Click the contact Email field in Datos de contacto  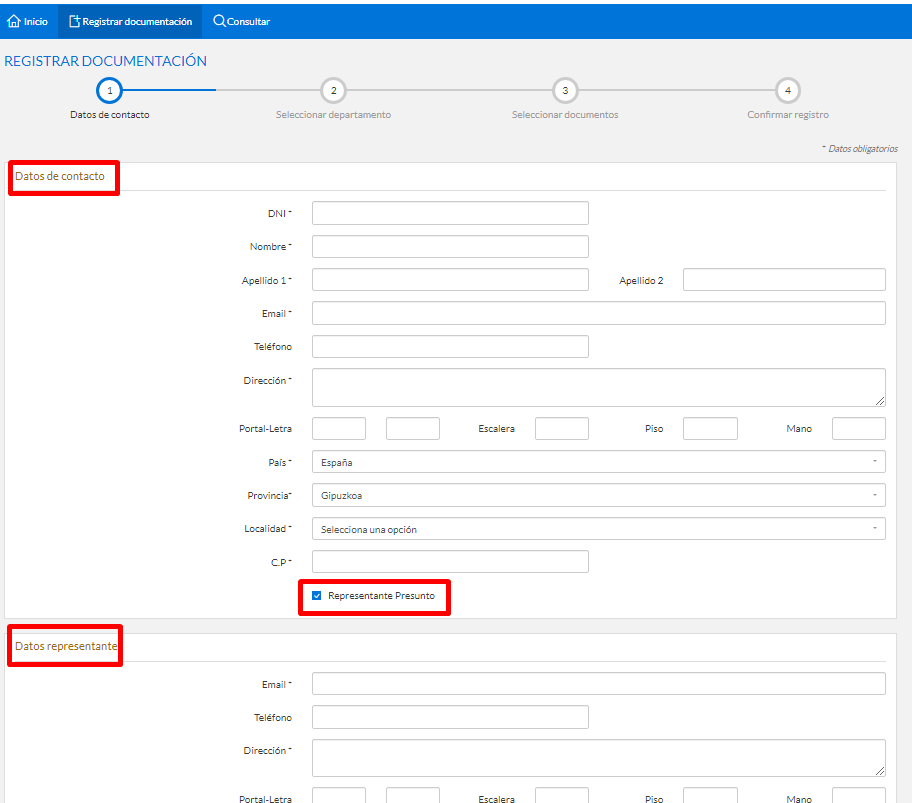click(598, 314)
